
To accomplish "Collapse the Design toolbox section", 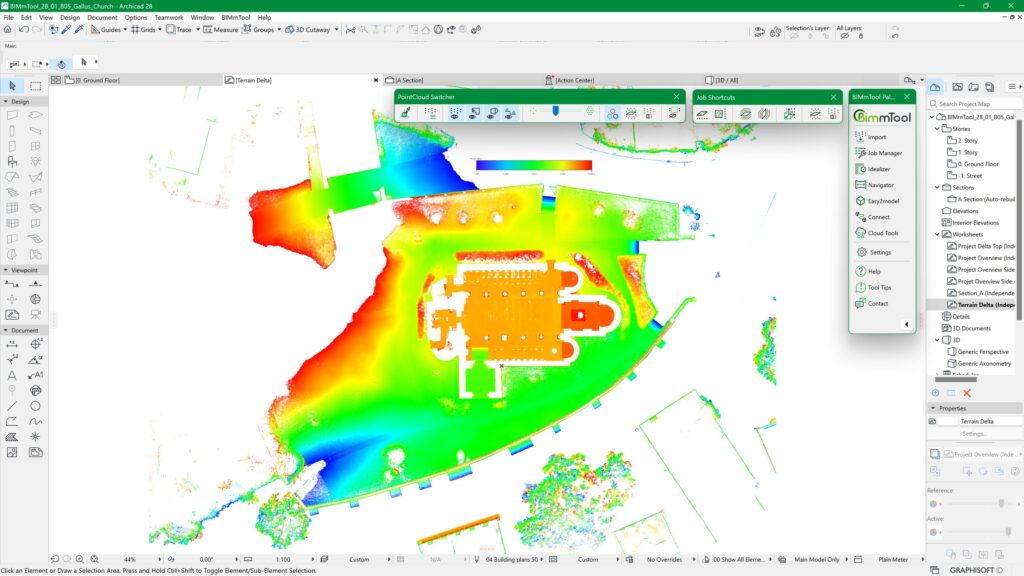I will click(6, 101).
